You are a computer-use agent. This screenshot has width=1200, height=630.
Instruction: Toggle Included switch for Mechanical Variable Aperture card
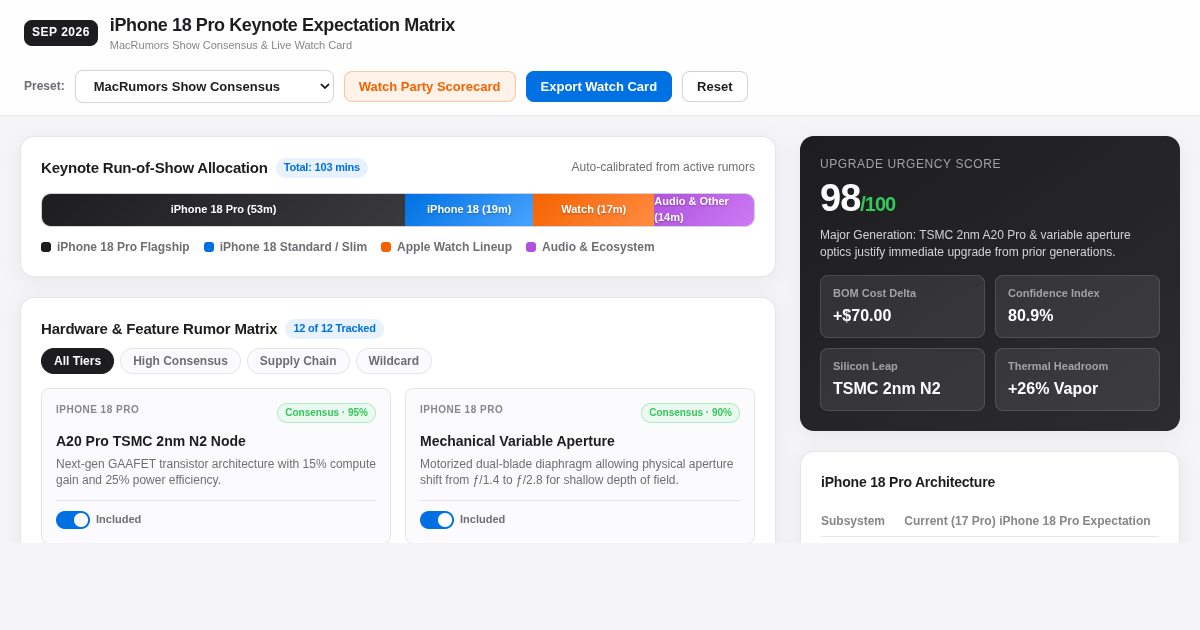tap(437, 520)
